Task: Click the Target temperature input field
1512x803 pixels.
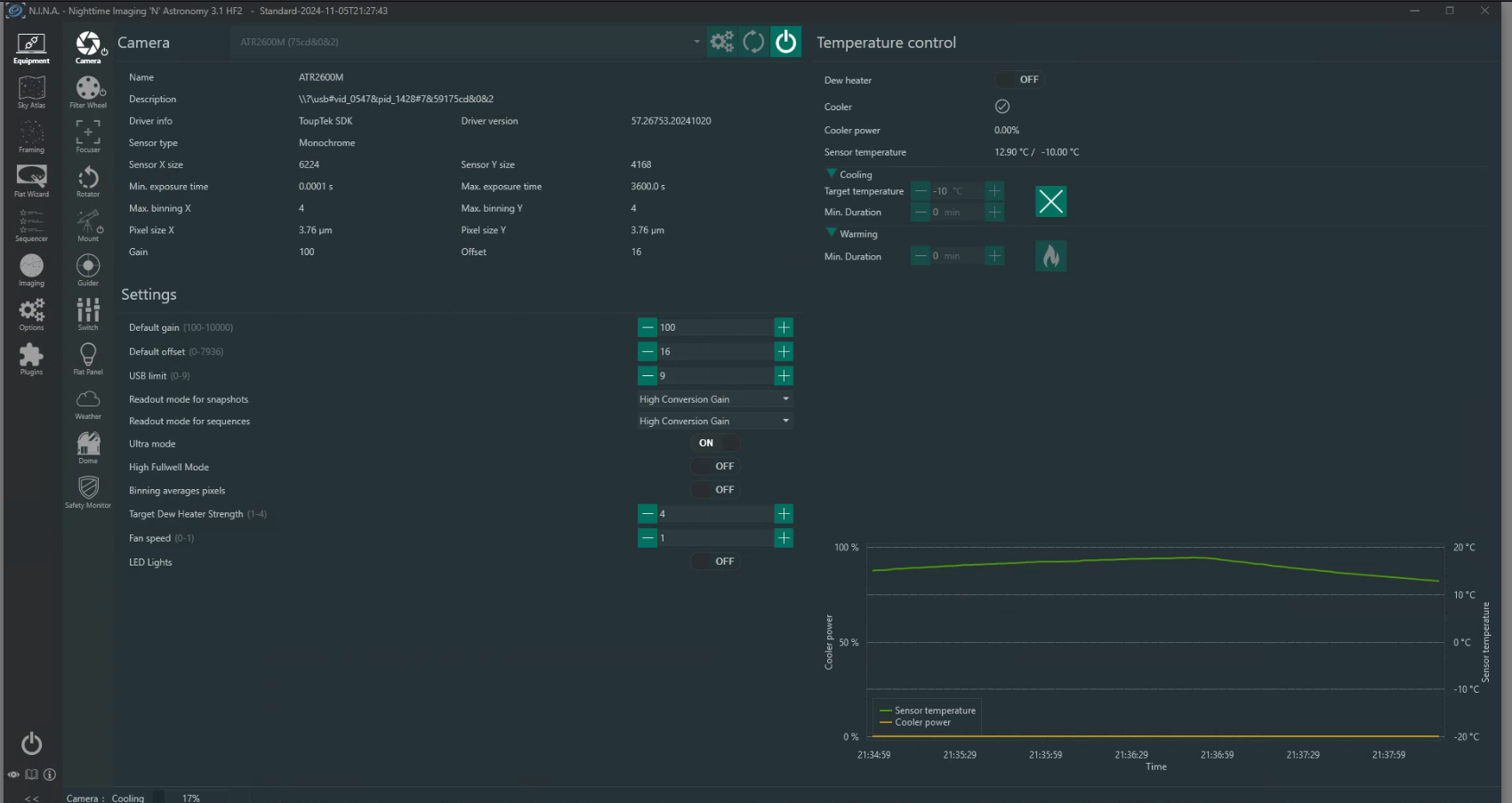Action: (958, 191)
